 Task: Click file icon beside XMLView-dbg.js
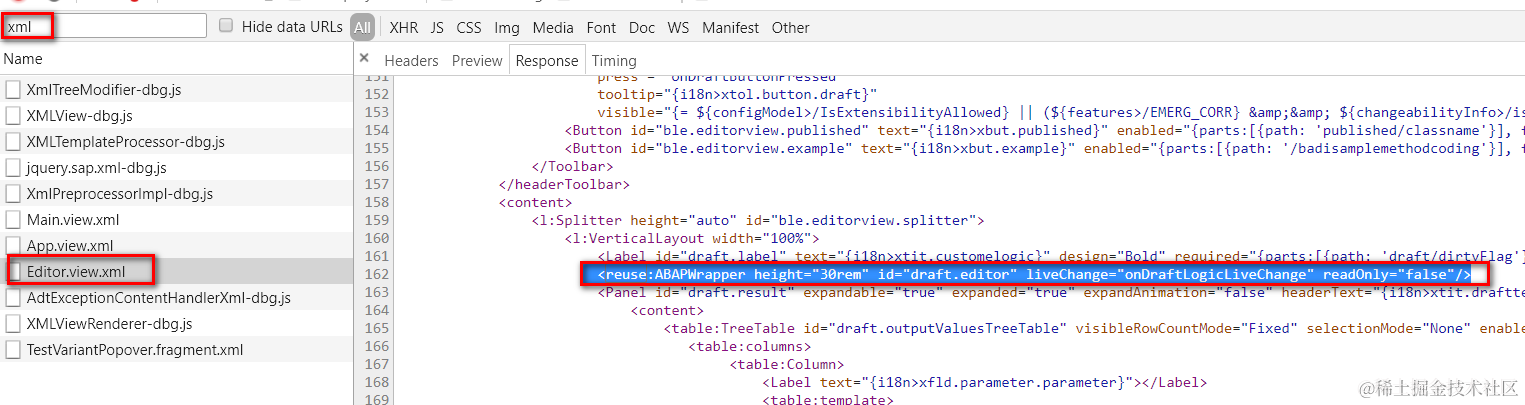[13, 115]
